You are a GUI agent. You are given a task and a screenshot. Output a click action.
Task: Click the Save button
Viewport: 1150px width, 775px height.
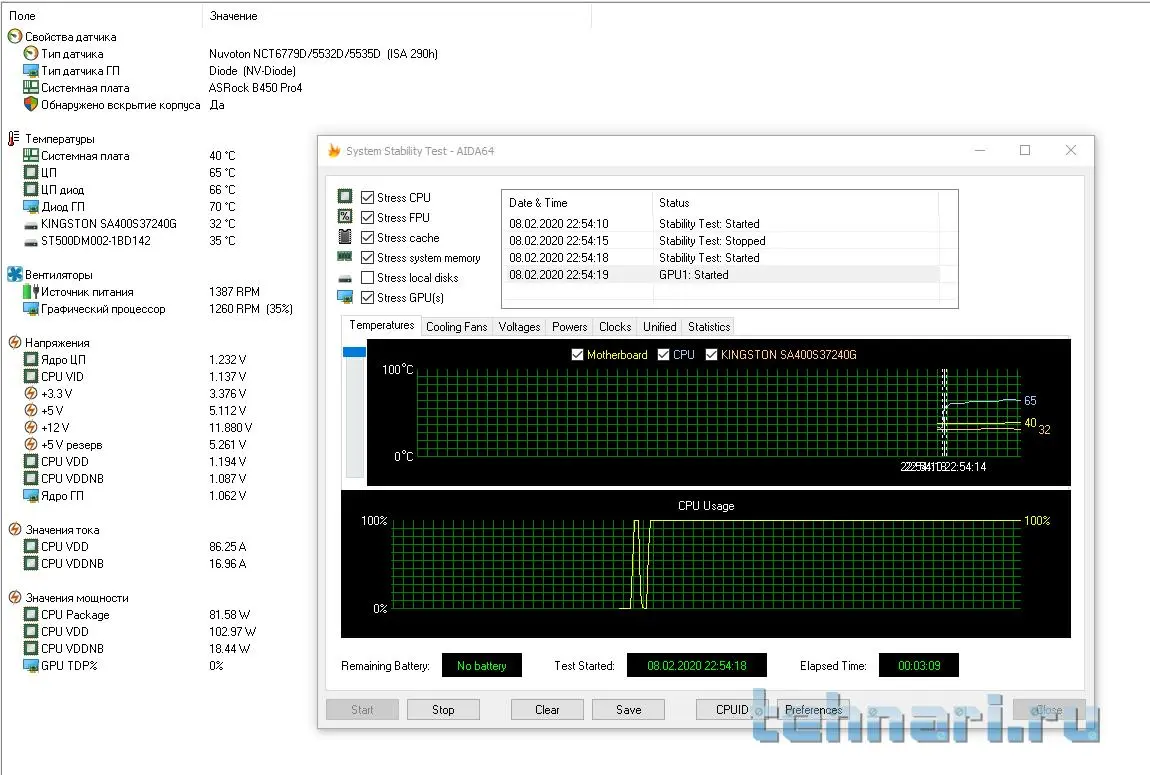(629, 709)
